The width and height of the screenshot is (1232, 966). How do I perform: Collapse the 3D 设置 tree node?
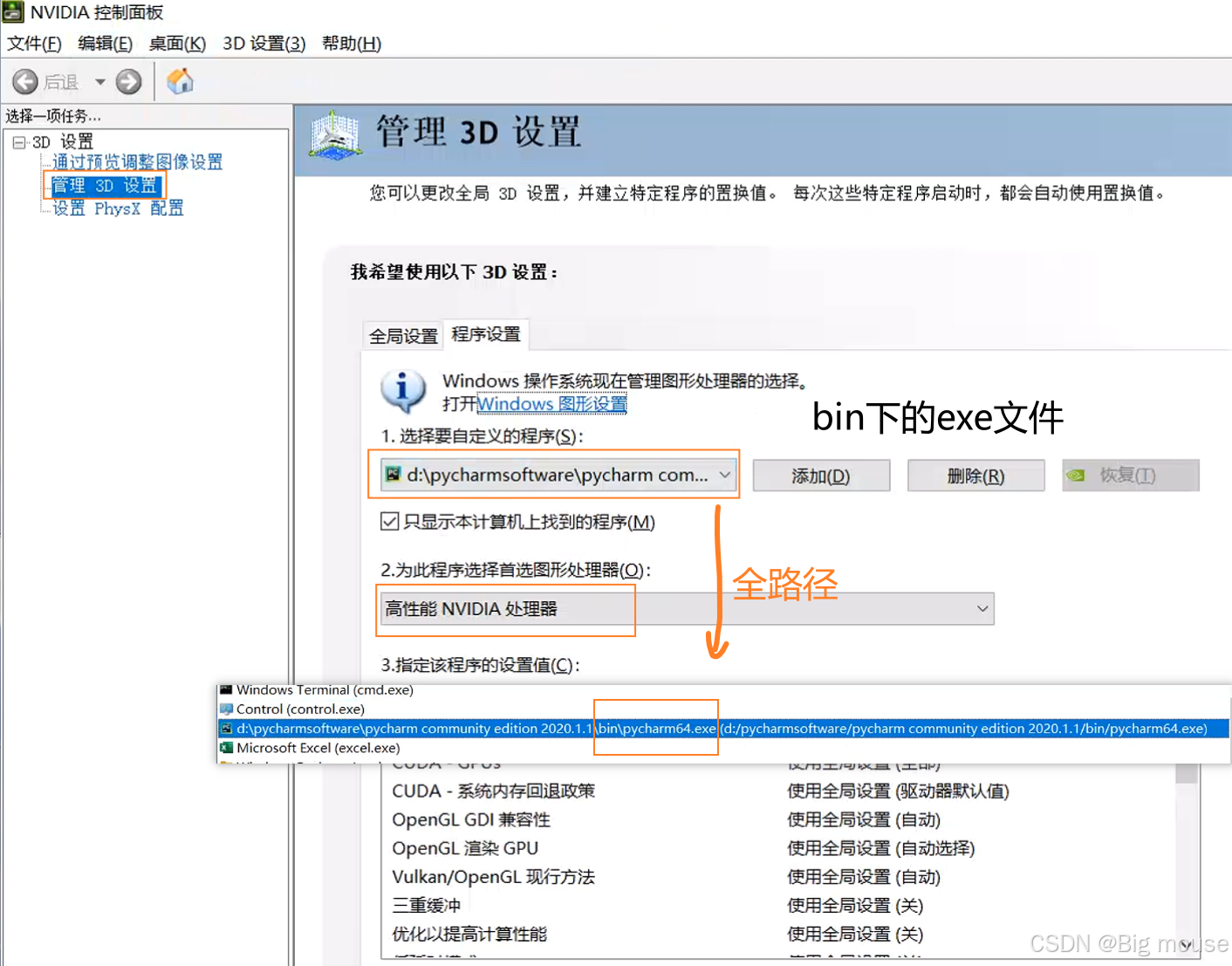click(x=19, y=142)
